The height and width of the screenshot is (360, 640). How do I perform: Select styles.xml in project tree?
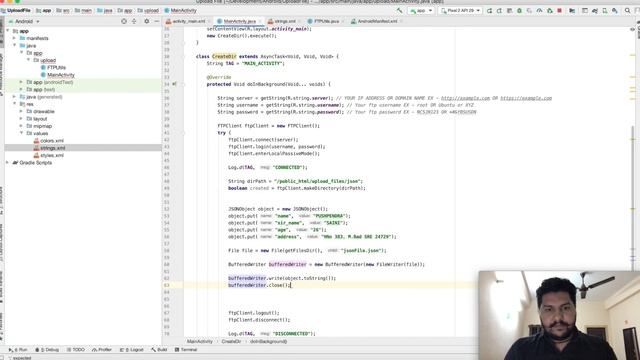point(52,155)
